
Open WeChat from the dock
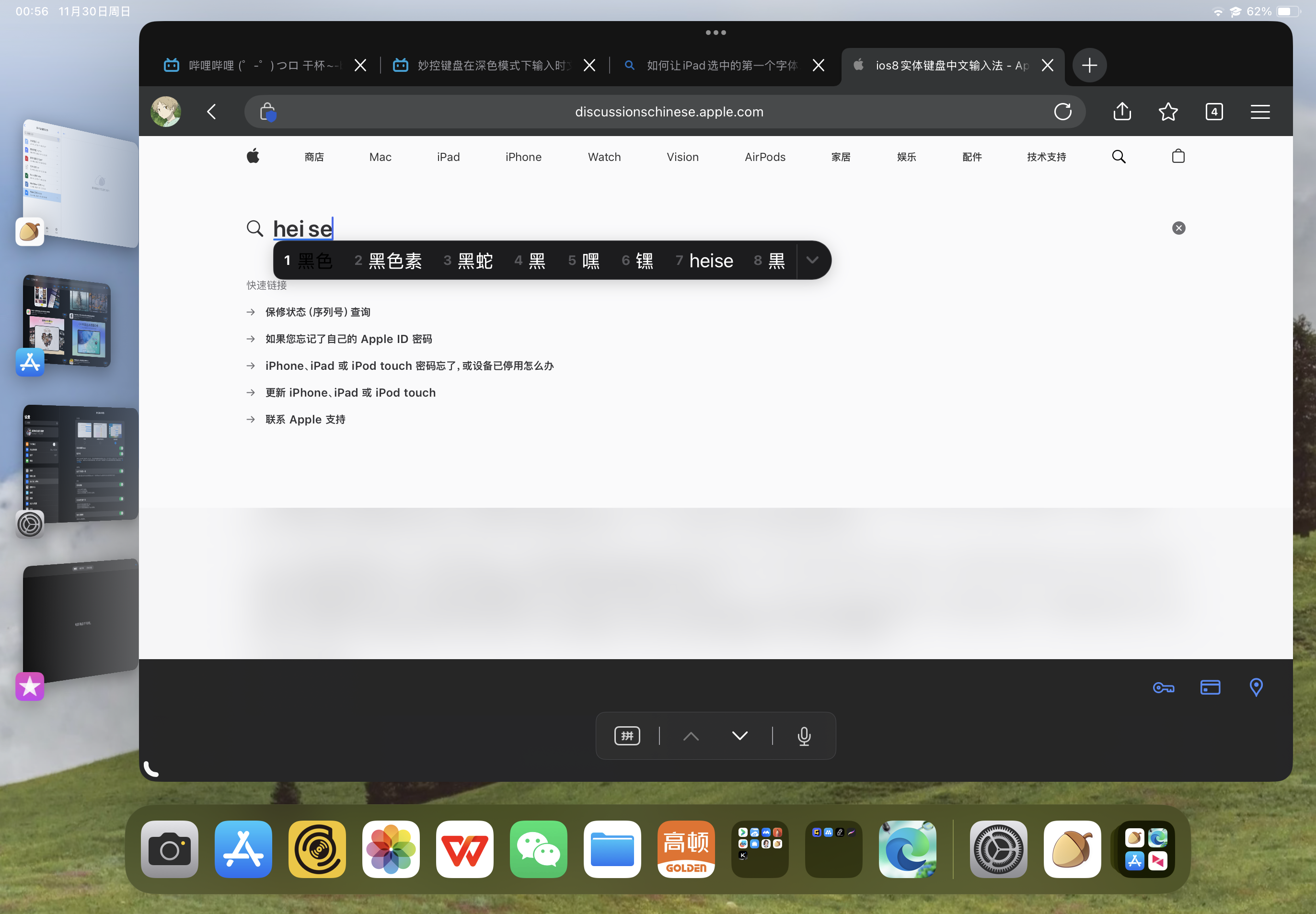pyautogui.click(x=538, y=849)
